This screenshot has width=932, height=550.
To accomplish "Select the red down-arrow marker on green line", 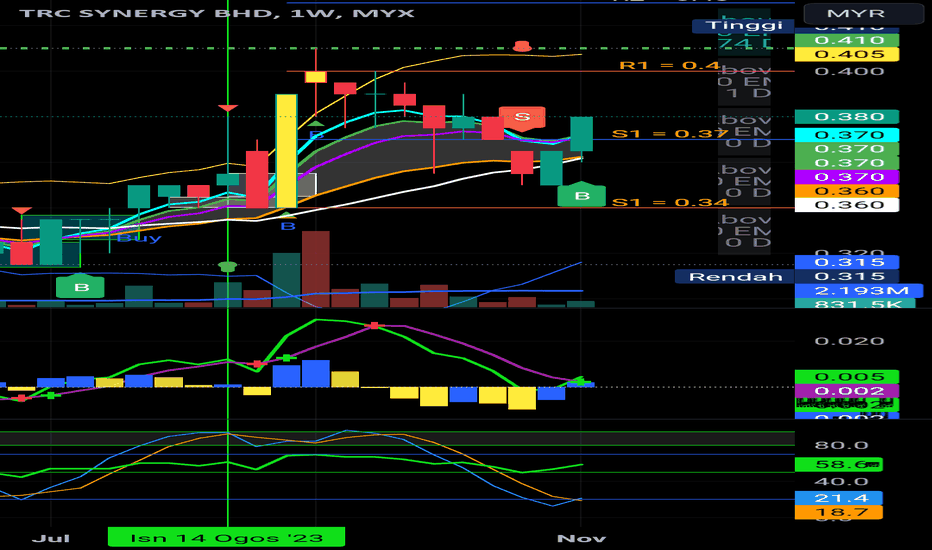I will (x=228, y=108).
